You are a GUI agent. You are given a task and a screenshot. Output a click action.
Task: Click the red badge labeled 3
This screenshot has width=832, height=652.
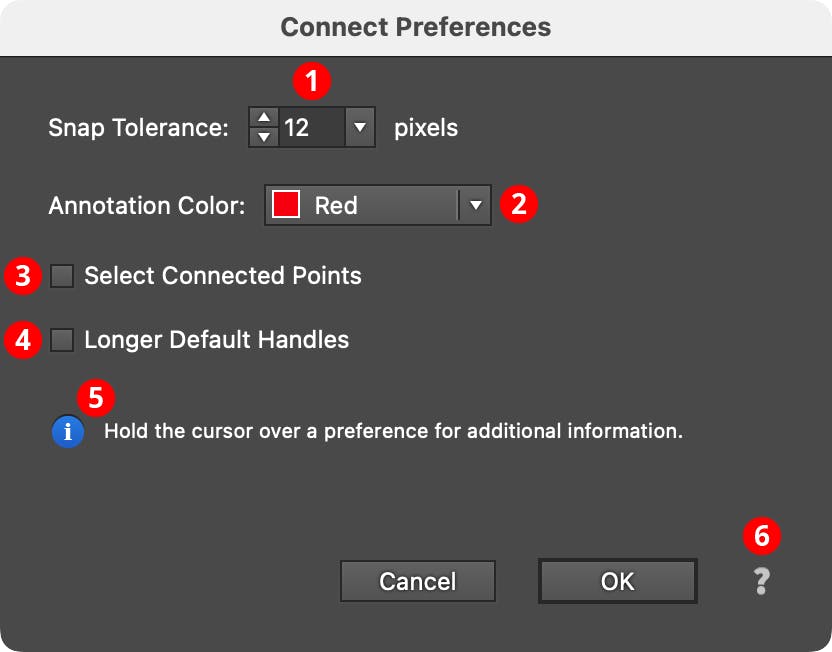[21, 276]
